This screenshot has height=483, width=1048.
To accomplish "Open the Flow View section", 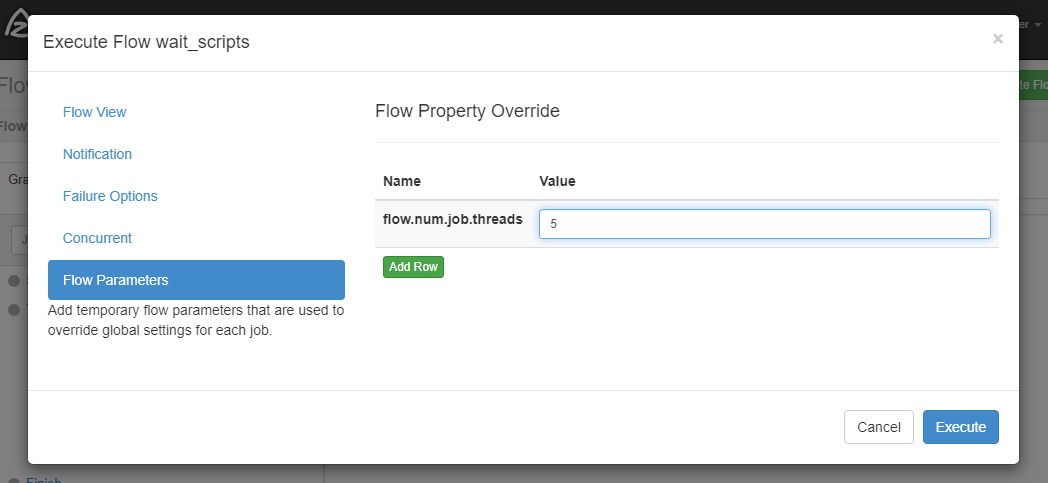I will point(95,112).
